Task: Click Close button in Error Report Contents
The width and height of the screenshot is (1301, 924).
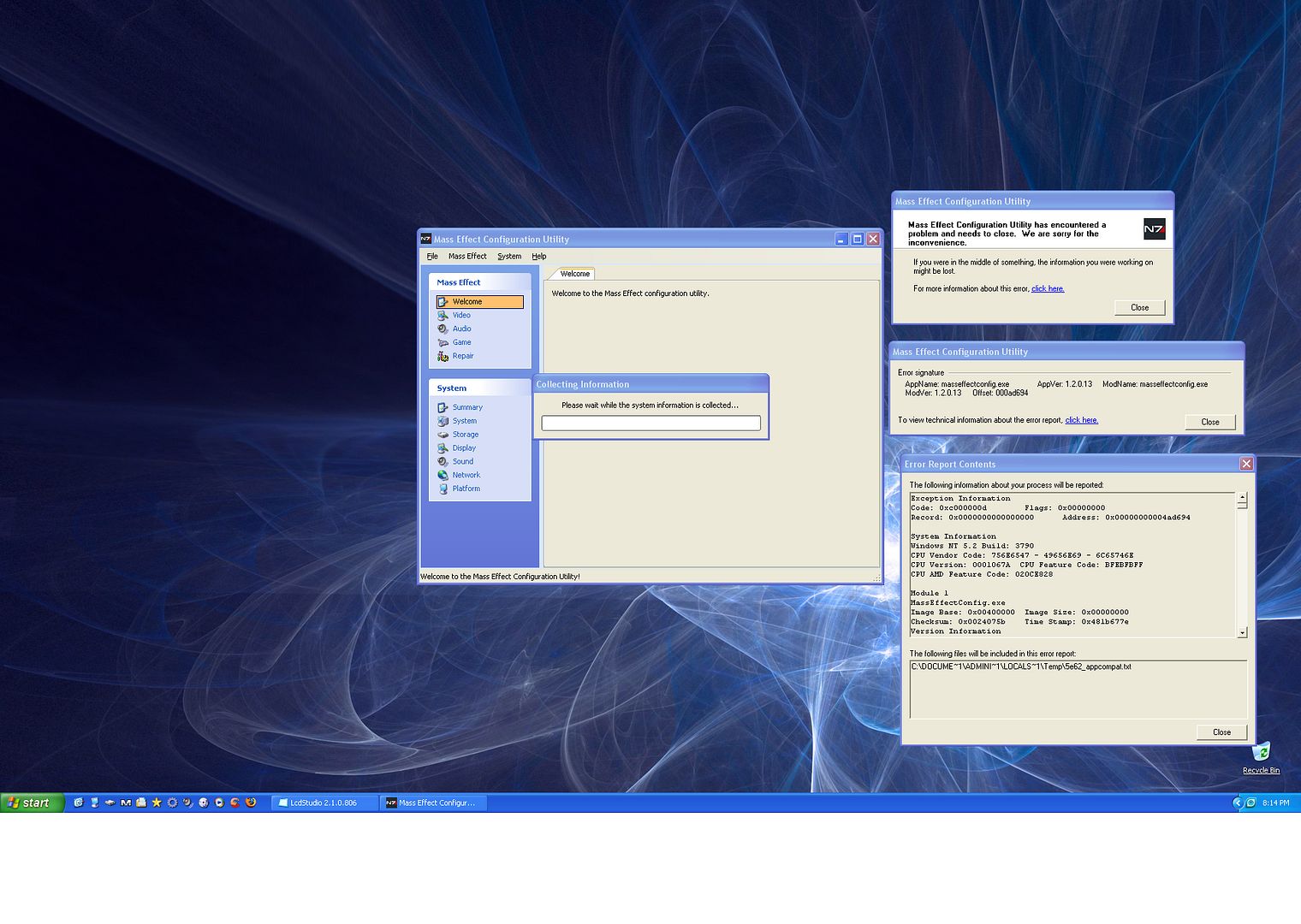Action: 1221,731
